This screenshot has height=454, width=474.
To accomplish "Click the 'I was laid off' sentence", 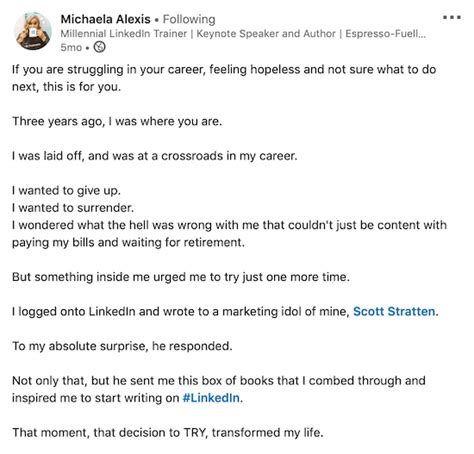I will coord(154,156).
